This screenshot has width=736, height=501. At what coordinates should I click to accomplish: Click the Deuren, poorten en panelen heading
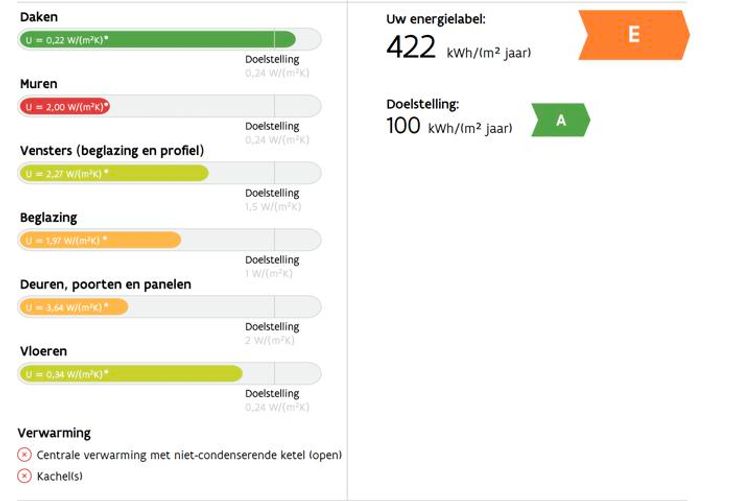106,285
